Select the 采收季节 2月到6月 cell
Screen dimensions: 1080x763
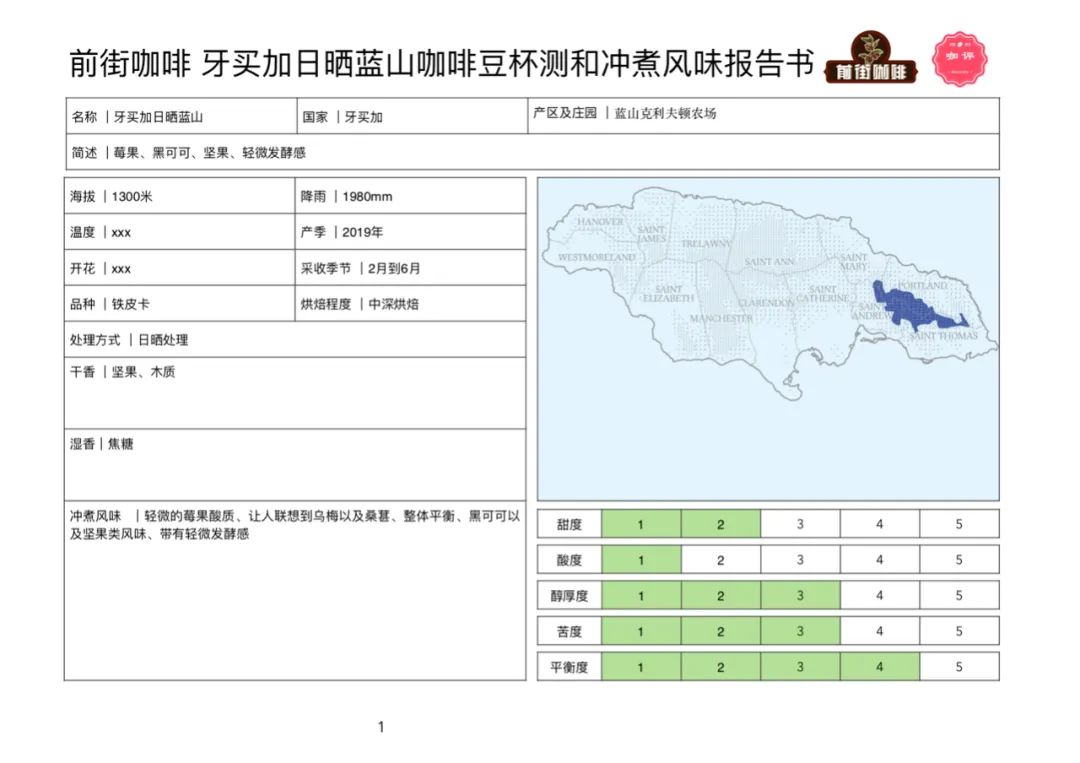(x=410, y=268)
